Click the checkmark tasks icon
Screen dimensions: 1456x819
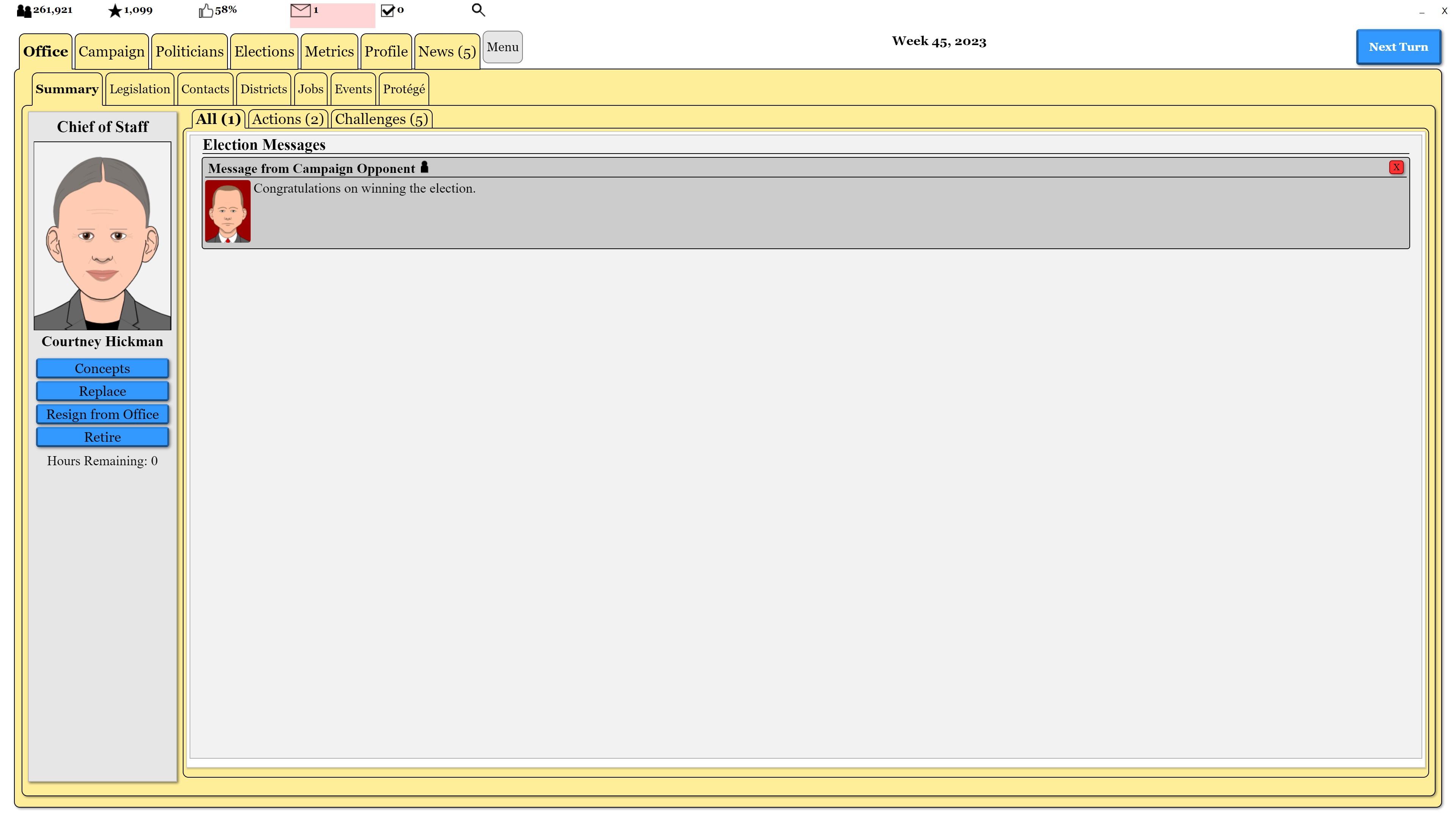coord(387,11)
